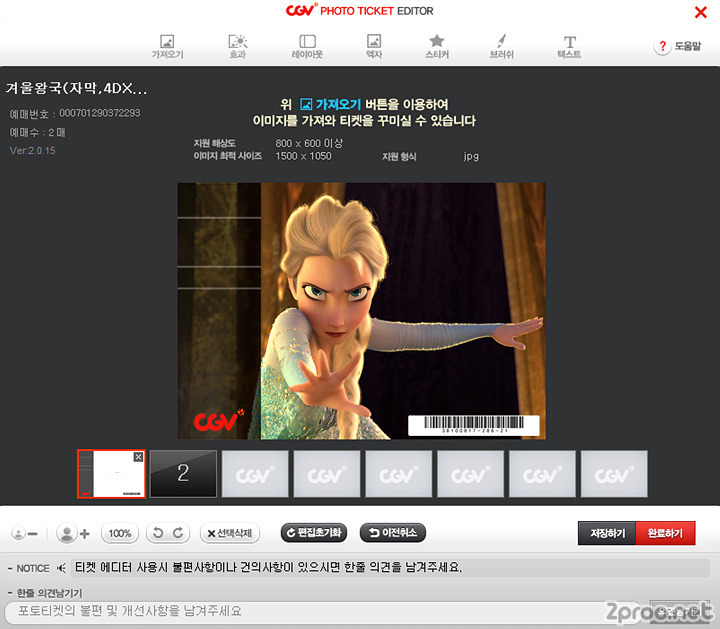The image size is (720, 629).
Task: Select the 텍스트 text tool
Action: pos(569,46)
